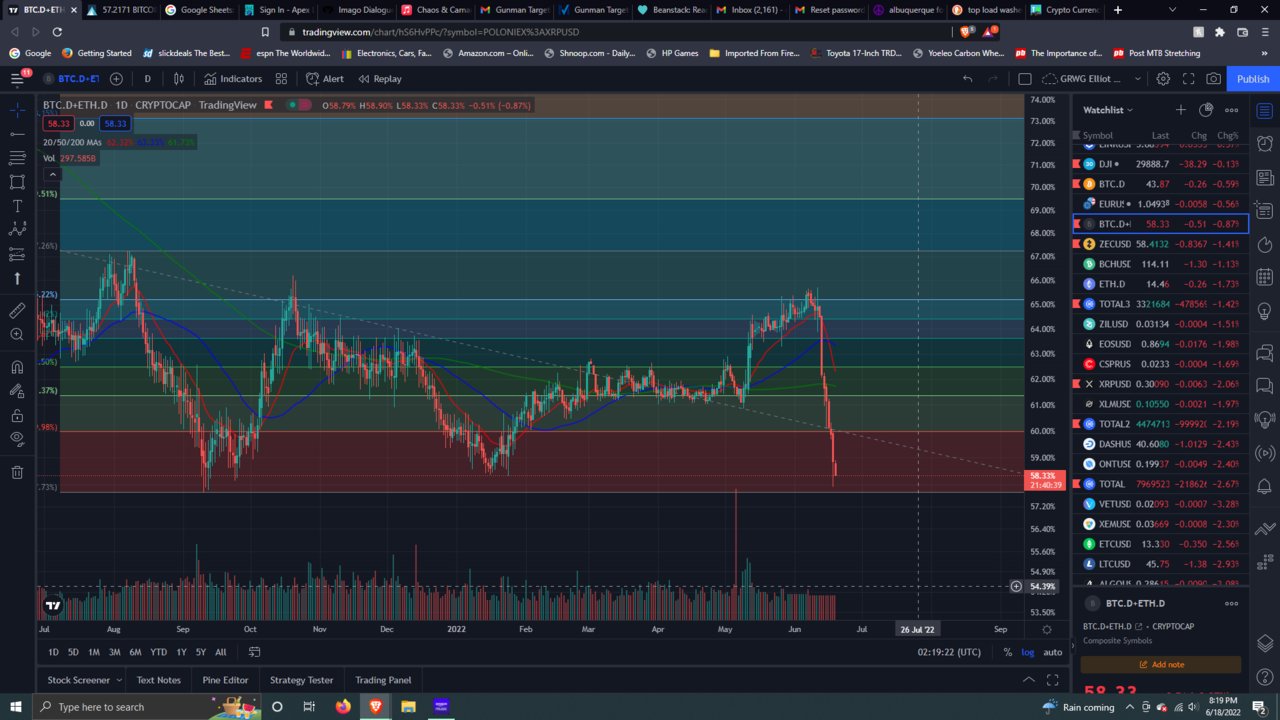Enter fullscreen mode
1280x720 pixels.
pyautogui.click(x=1188, y=79)
